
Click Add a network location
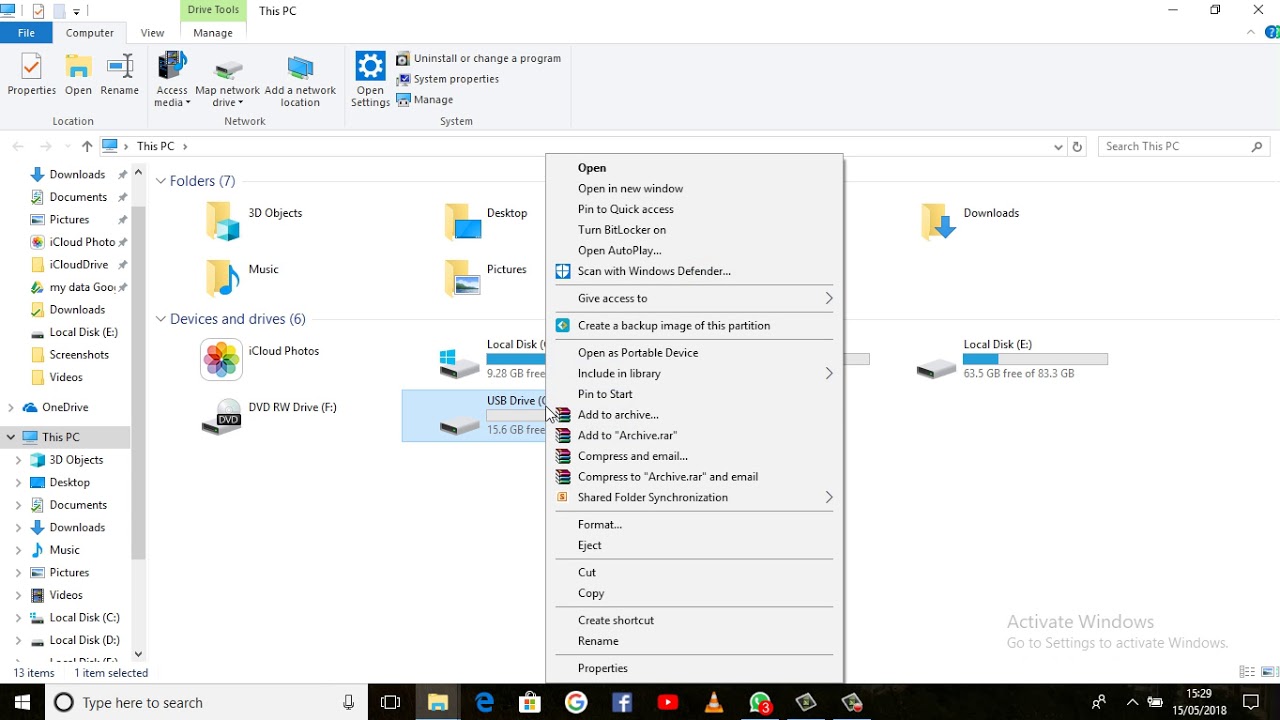(x=300, y=80)
